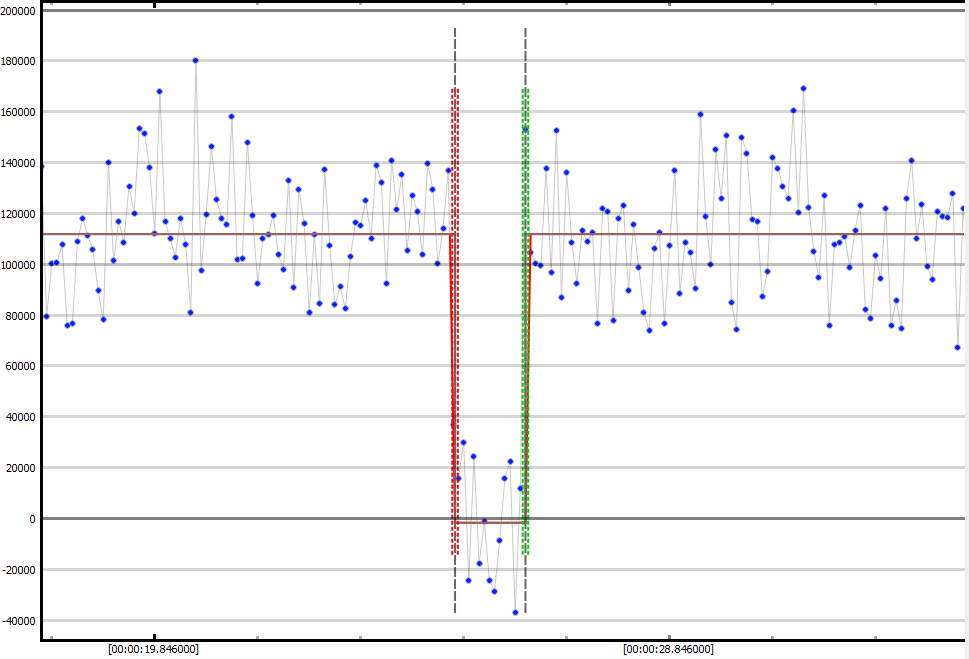This screenshot has height=659, width=969.
Task: Click the low red baseline segment between markers
Action: point(490,522)
